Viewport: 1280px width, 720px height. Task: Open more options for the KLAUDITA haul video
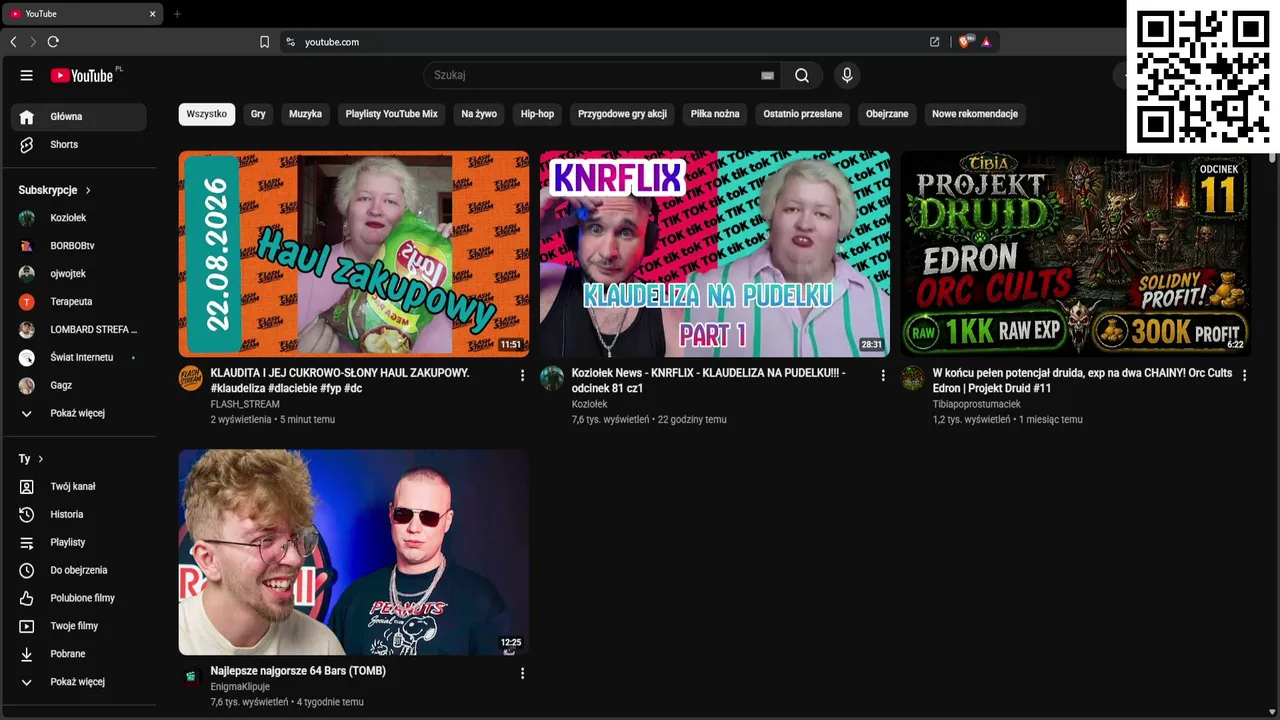click(522, 376)
